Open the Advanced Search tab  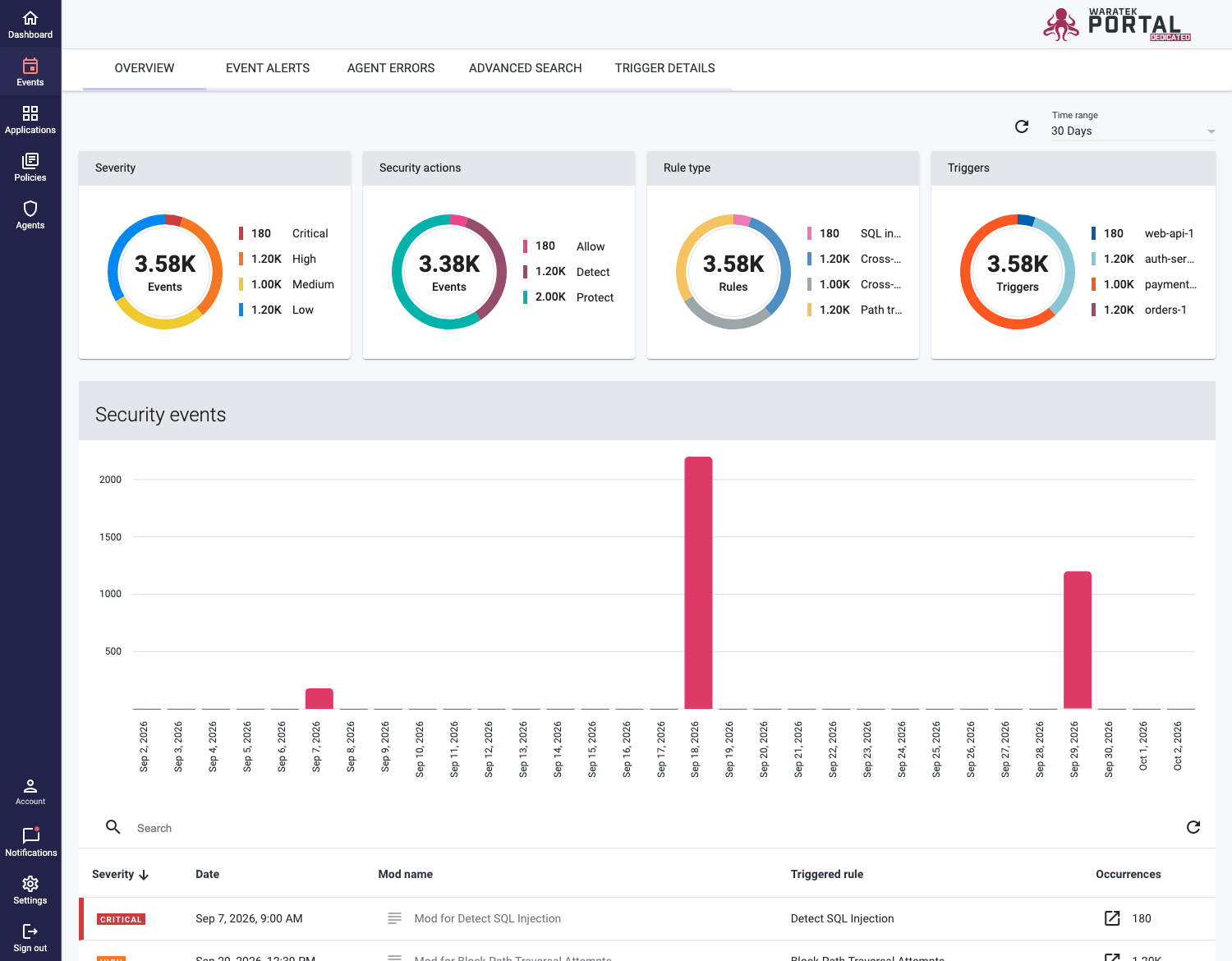[x=526, y=68]
